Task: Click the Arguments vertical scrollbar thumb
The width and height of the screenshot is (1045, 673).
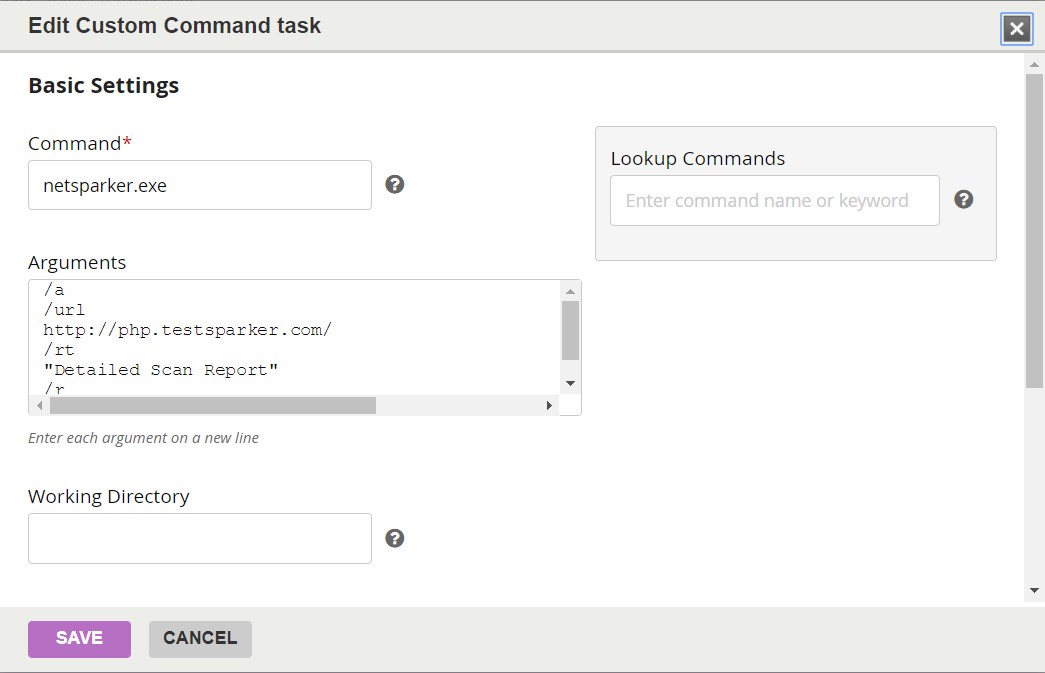Action: pos(570,330)
